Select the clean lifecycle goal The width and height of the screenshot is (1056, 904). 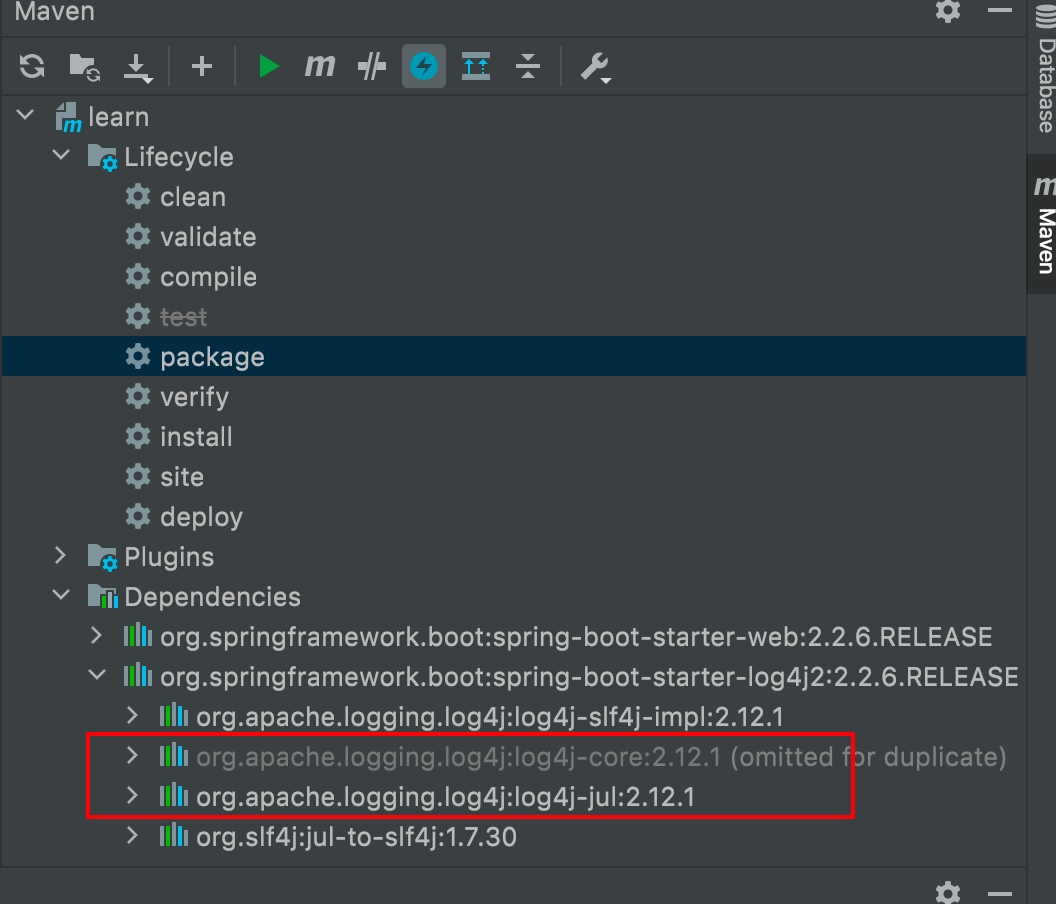point(192,196)
